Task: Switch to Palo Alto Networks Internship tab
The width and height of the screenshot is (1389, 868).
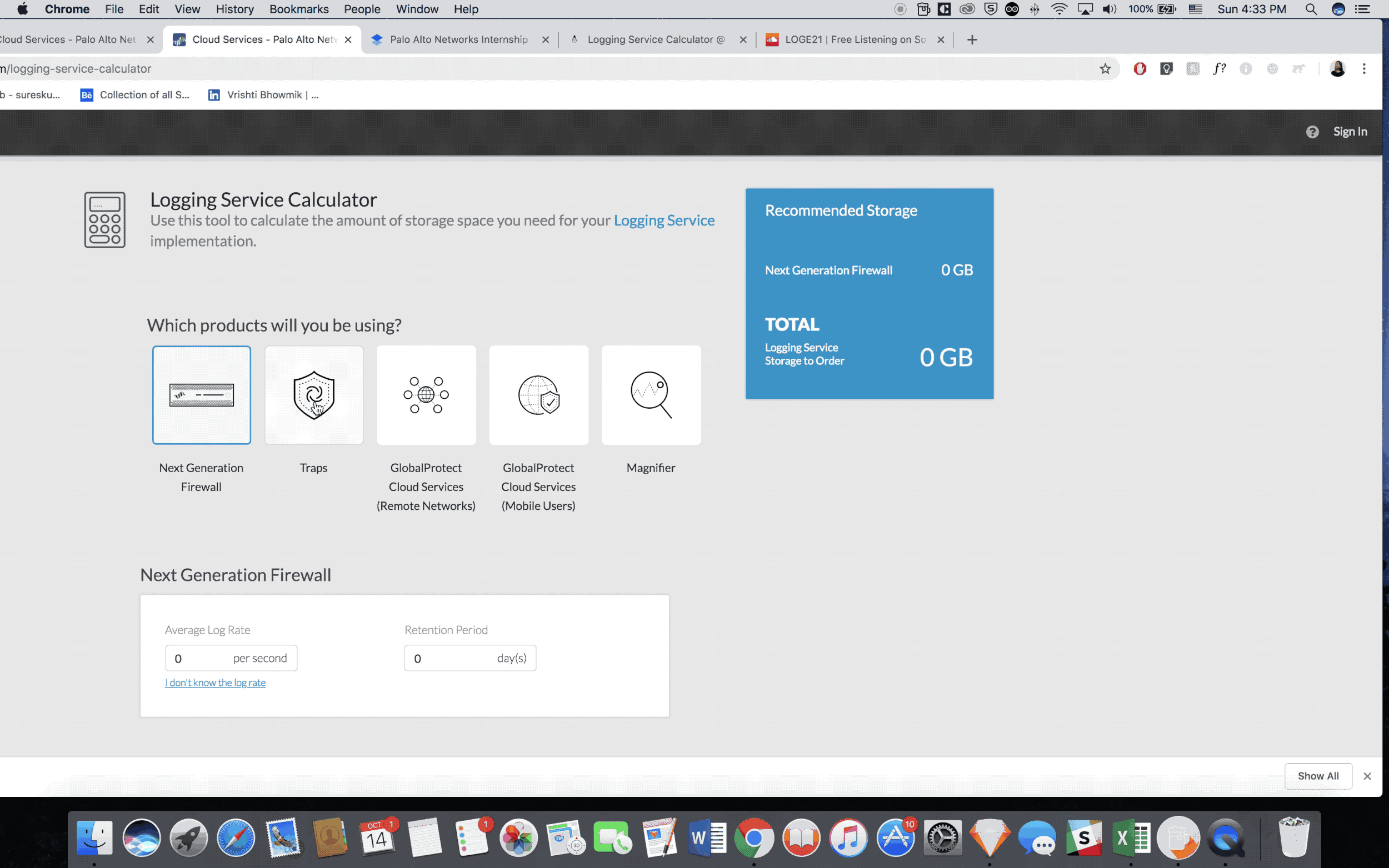Action: tap(459, 39)
